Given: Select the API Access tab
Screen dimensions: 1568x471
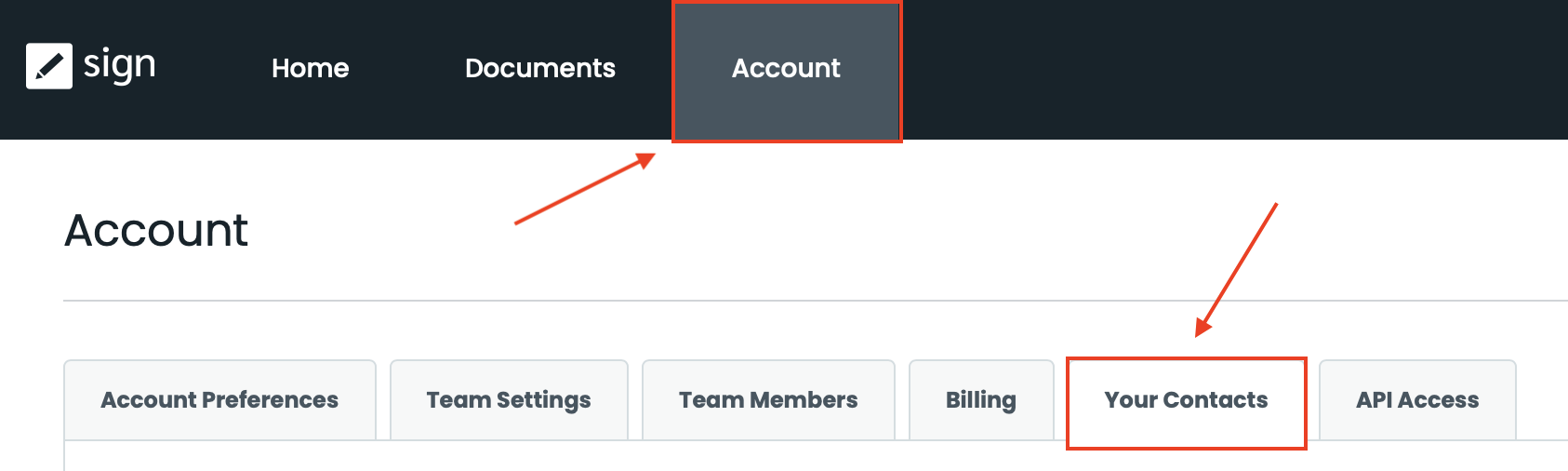Looking at the screenshot, I should point(1417,400).
